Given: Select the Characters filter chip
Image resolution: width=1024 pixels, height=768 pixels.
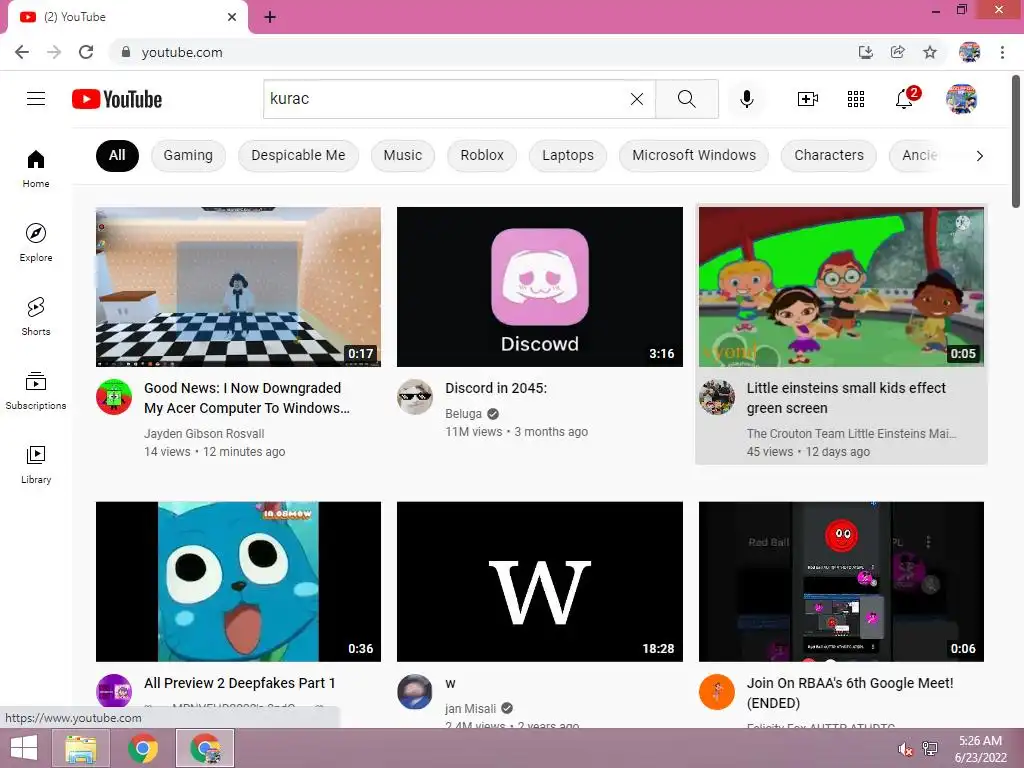Looking at the screenshot, I should click(829, 155).
